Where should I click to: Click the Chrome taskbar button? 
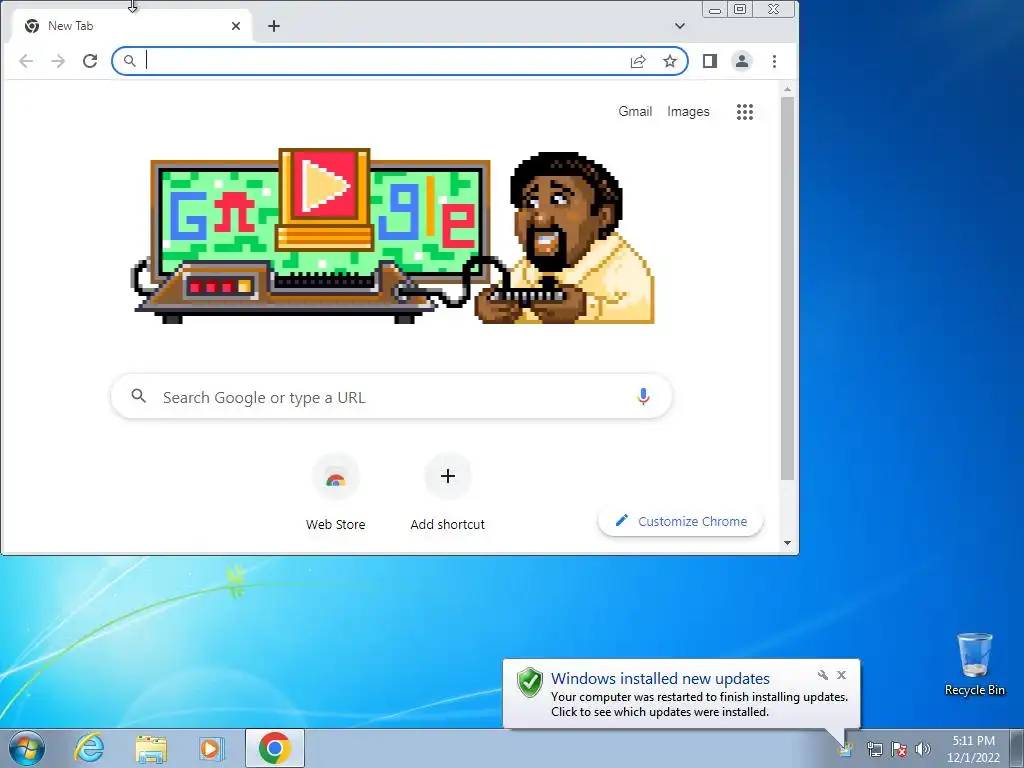point(275,748)
